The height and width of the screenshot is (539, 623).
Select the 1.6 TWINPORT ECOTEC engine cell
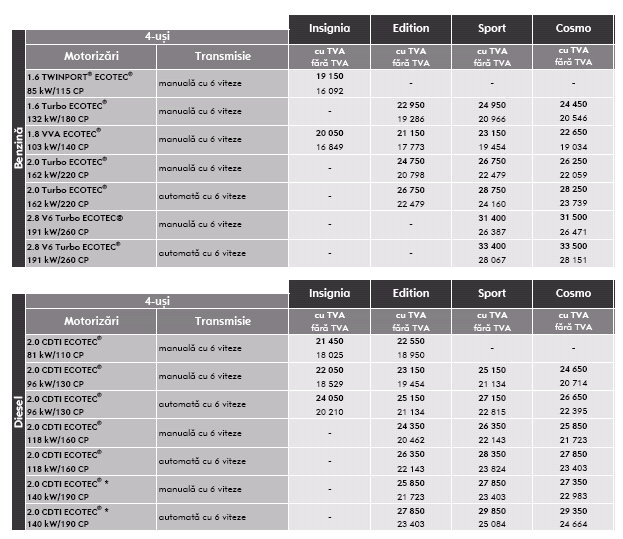(91, 83)
